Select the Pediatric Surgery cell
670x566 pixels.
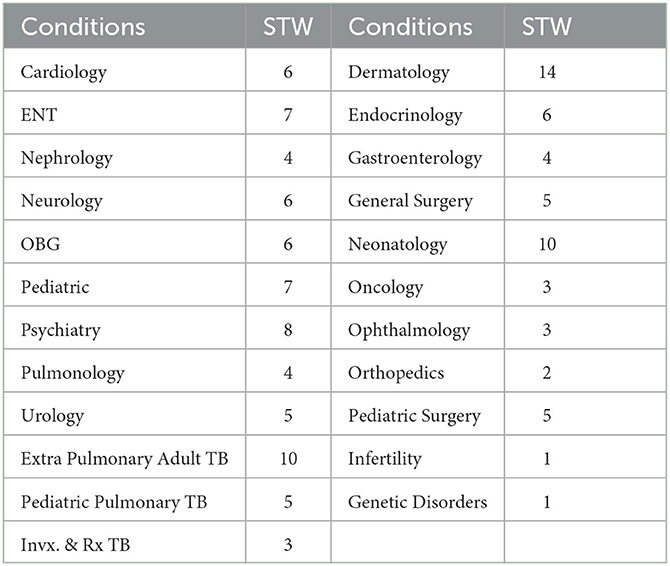[417, 414]
